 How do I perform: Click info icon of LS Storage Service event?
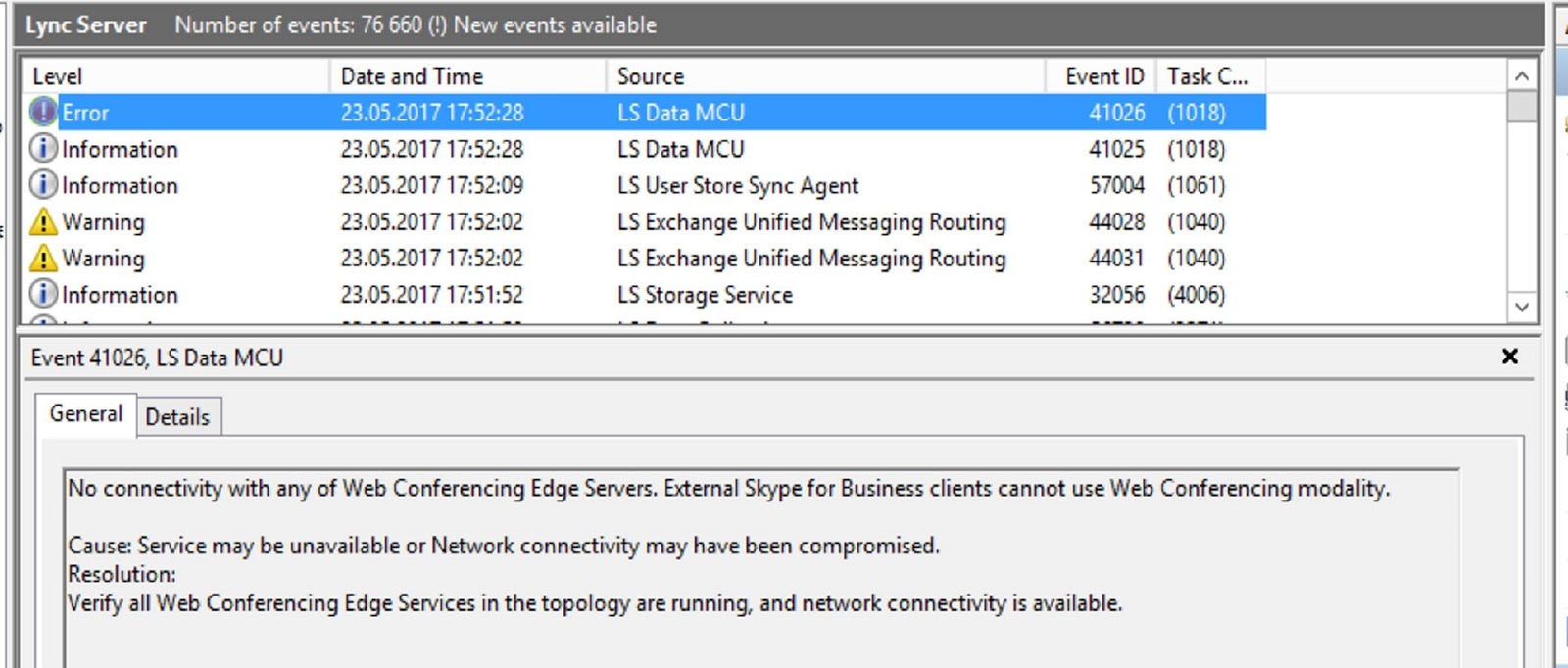click(x=43, y=295)
